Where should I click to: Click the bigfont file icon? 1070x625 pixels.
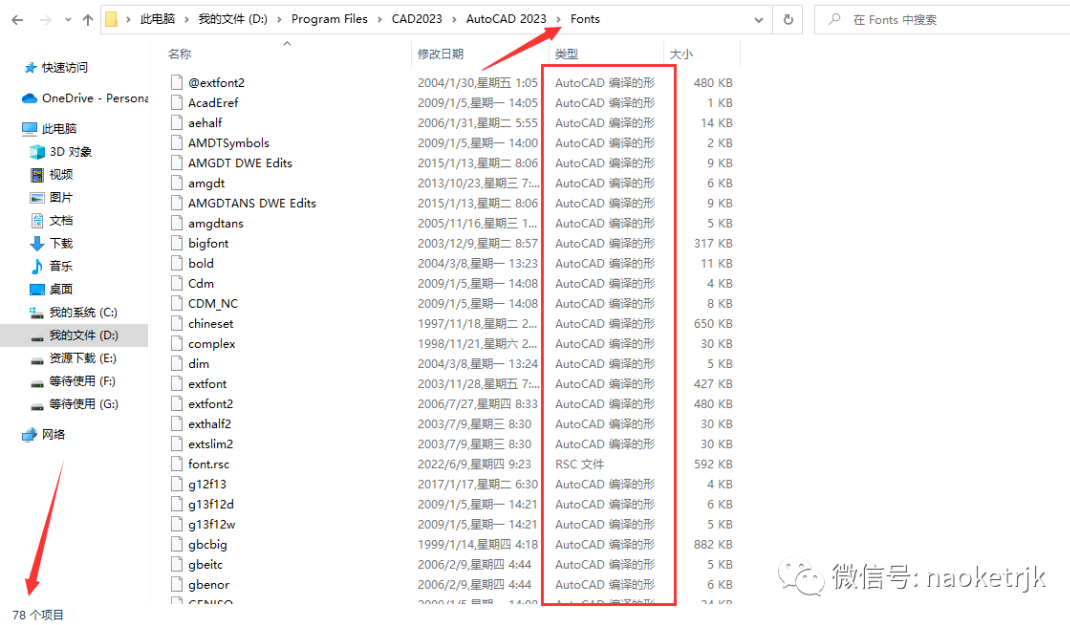(x=177, y=243)
